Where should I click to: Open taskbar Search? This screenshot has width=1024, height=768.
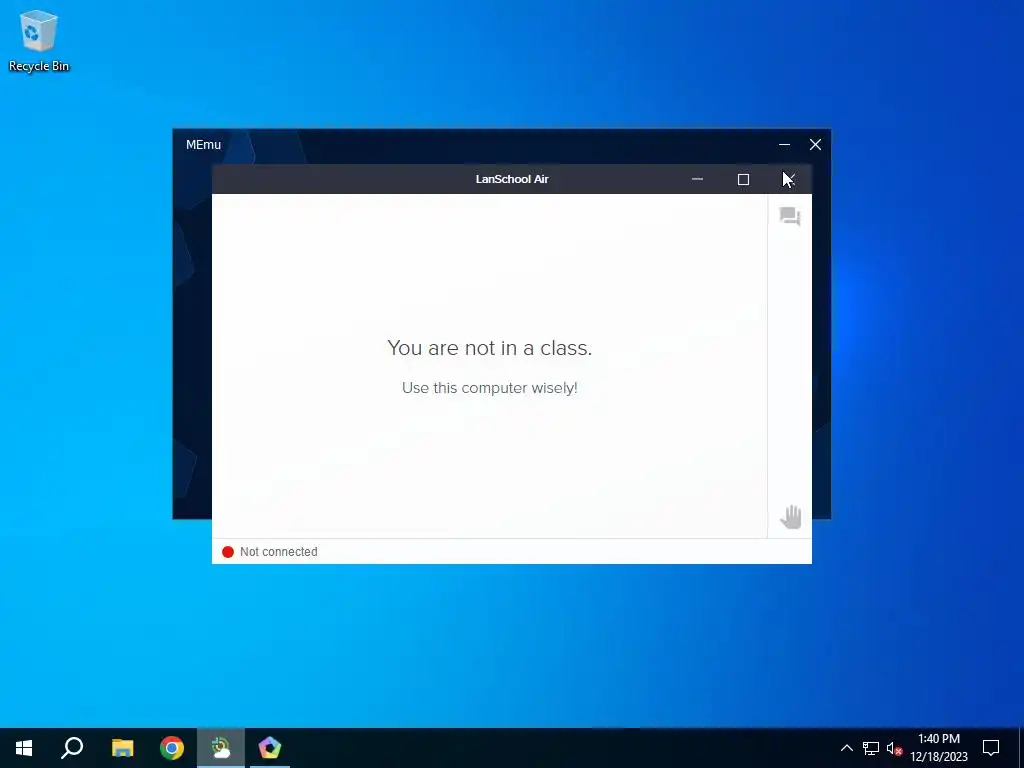pos(72,748)
